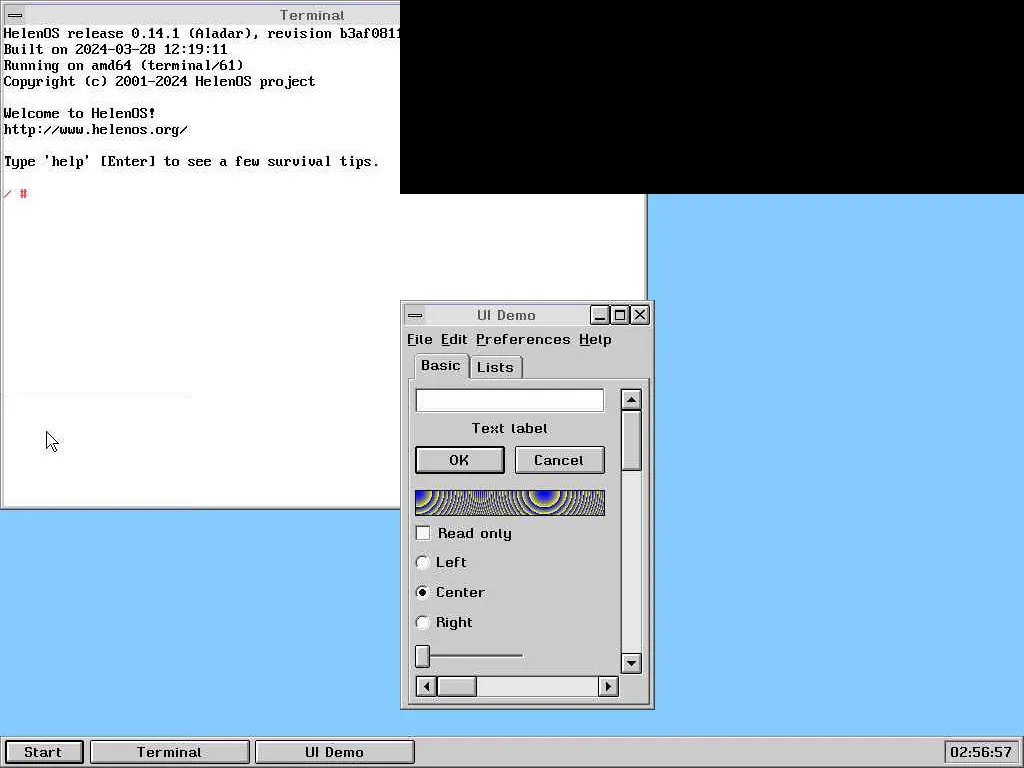Focus the text entry field in UI Demo
This screenshot has height=768, width=1024.
click(510, 400)
